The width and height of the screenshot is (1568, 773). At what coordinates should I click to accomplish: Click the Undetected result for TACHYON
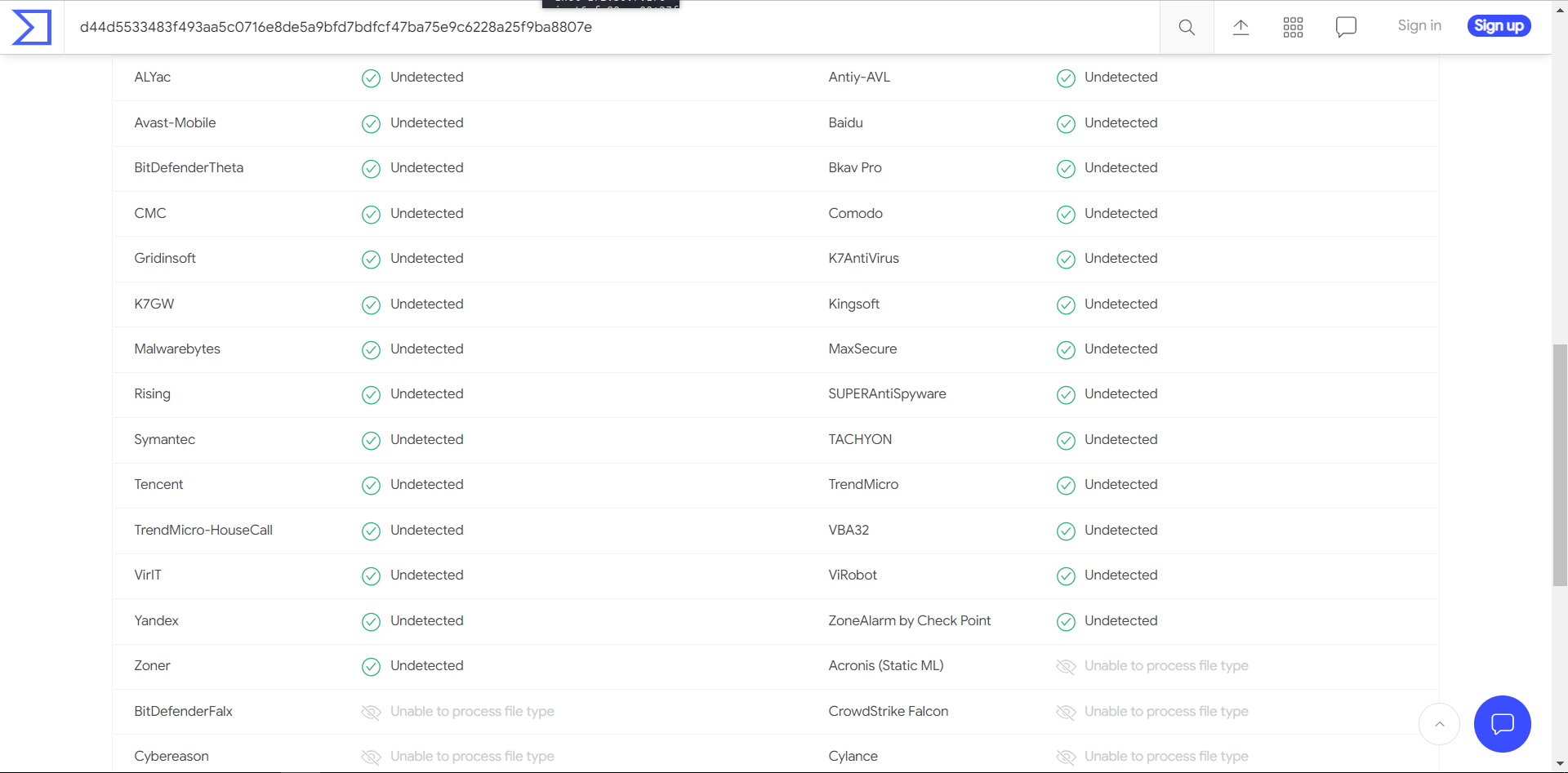(1121, 439)
